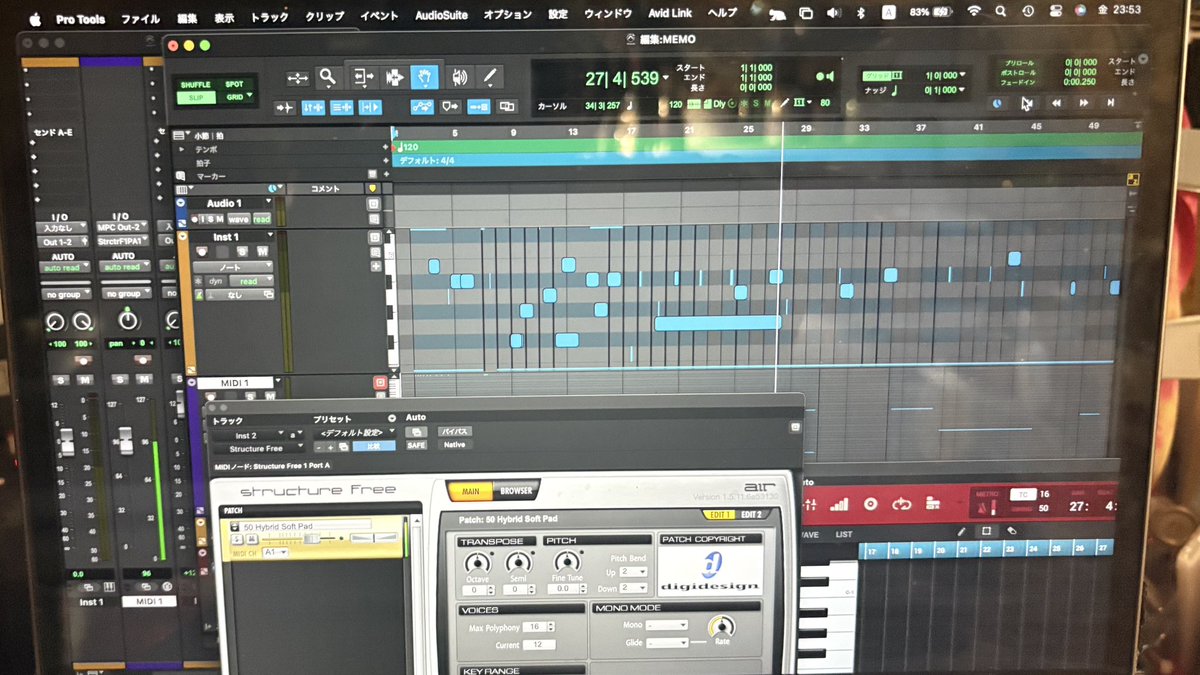Click the record circle icon in red toolbar

point(870,504)
